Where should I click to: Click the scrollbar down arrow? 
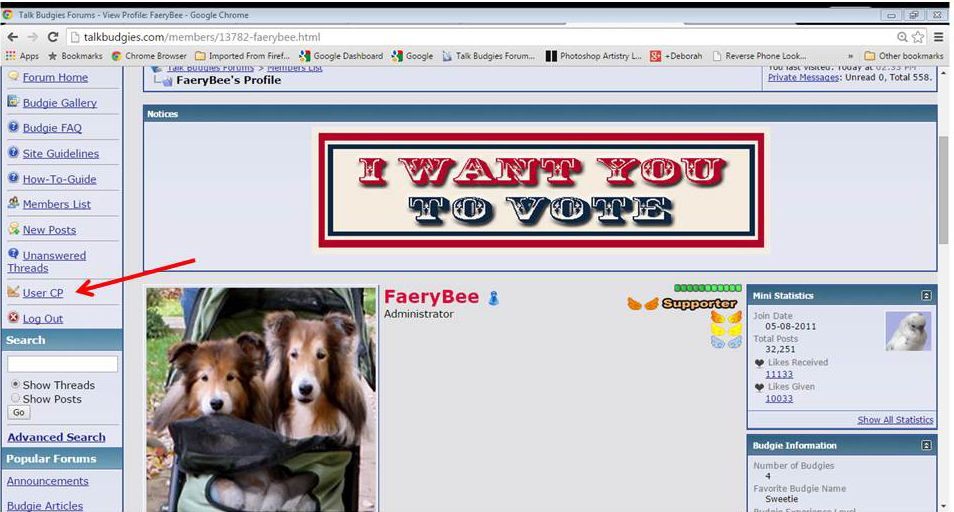click(944, 505)
